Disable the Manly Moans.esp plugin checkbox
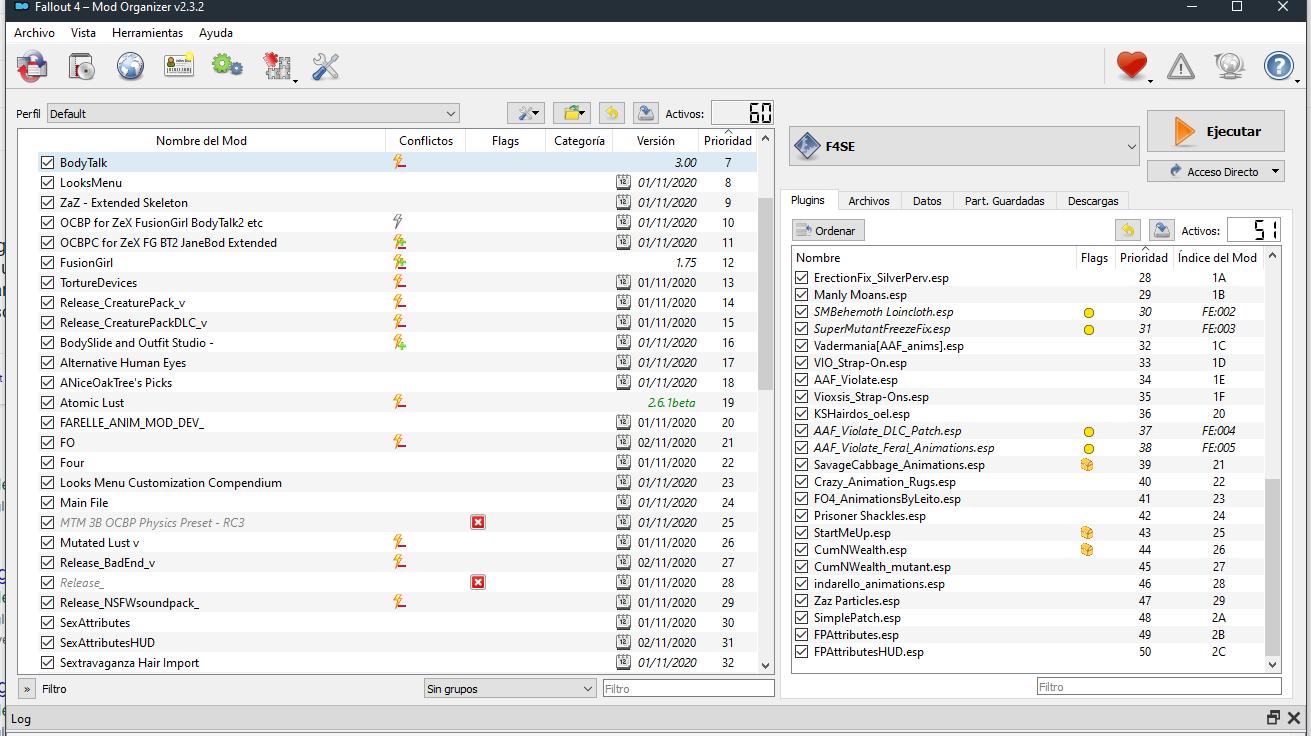The width and height of the screenshot is (1311, 736). [x=801, y=295]
